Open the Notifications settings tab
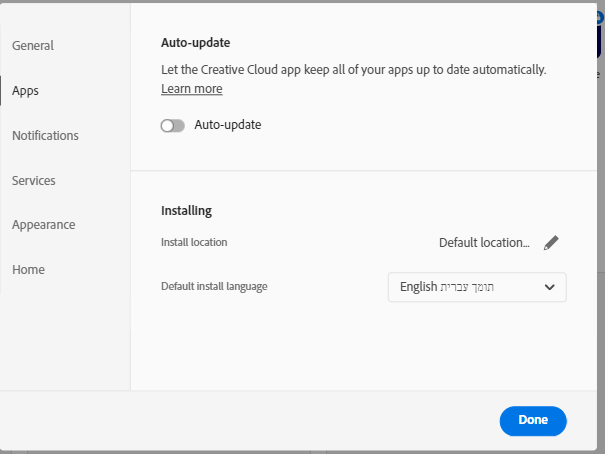 45,136
